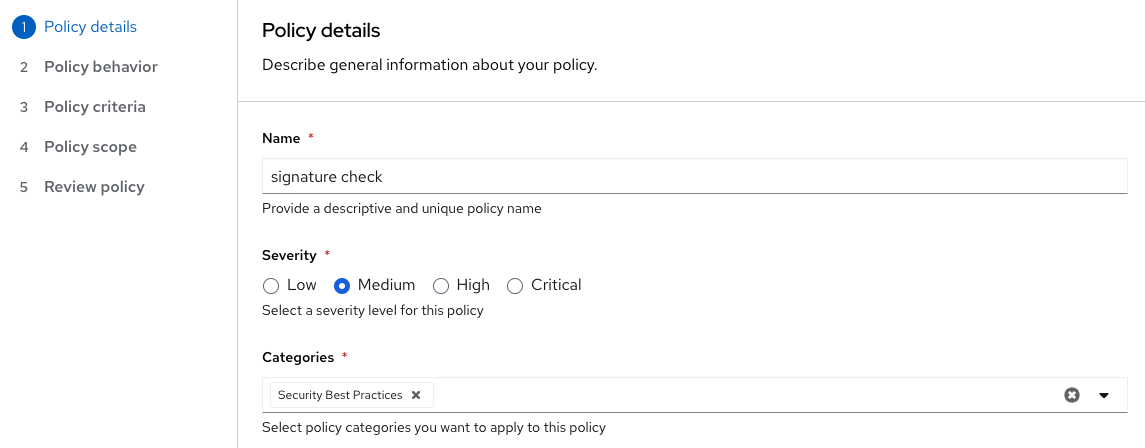Click the Security Best Practices chip label
The image size is (1145, 448).
pyautogui.click(x=340, y=395)
